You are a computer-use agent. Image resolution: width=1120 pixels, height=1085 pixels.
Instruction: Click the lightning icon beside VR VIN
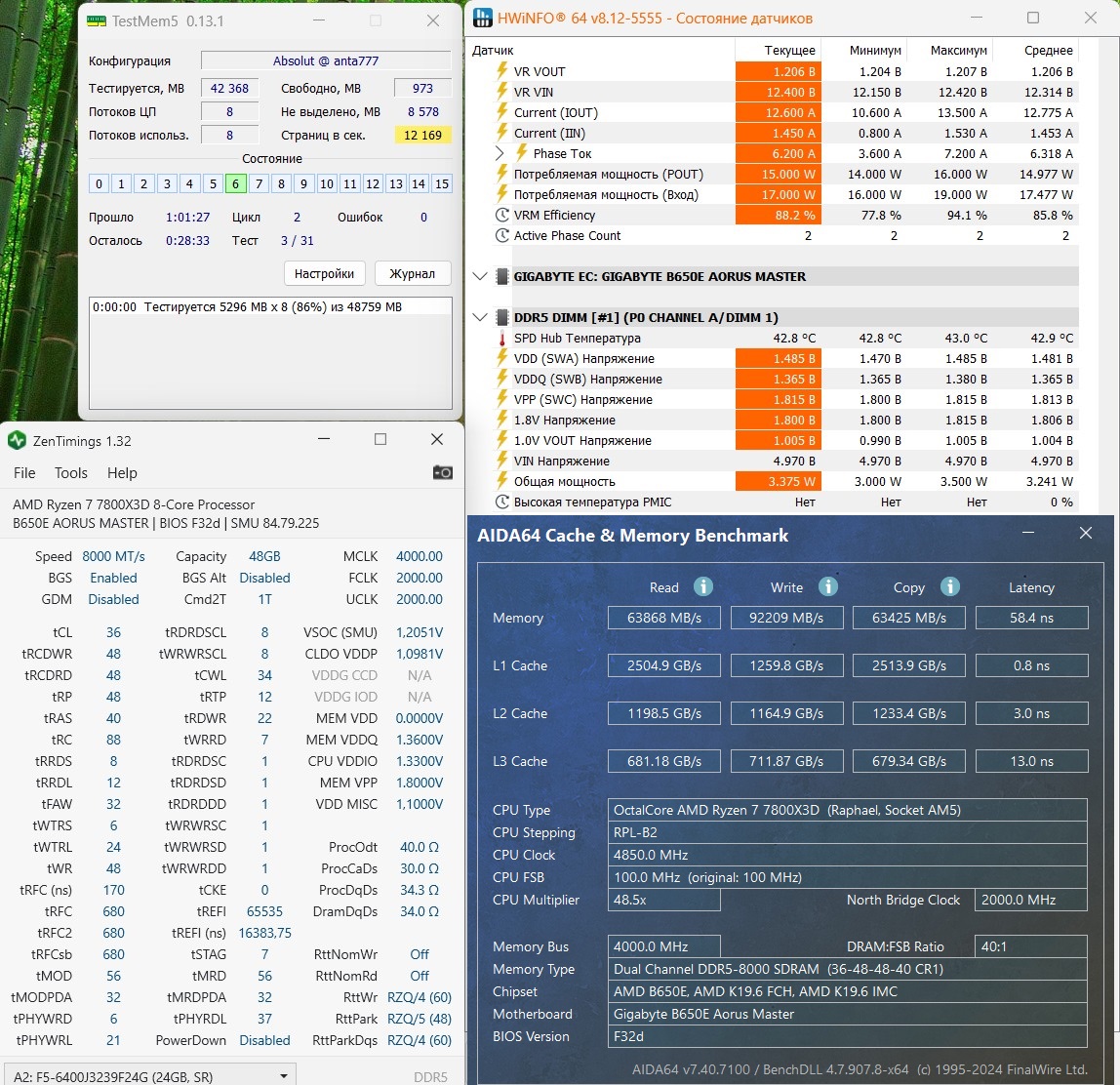502,92
